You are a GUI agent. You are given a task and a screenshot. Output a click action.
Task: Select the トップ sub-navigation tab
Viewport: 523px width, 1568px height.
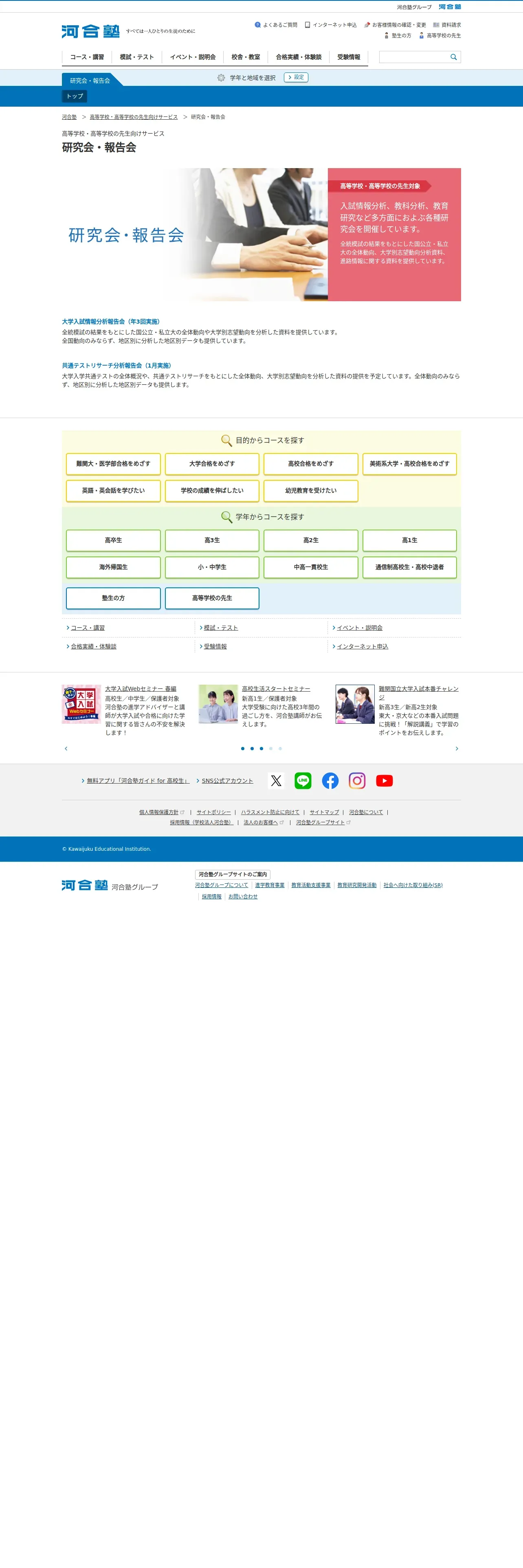[x=75, y=96]
